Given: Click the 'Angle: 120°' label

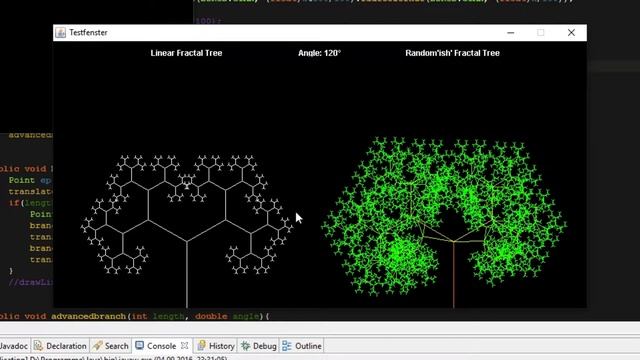Looking at the screenshot, I should pos(319,53).
